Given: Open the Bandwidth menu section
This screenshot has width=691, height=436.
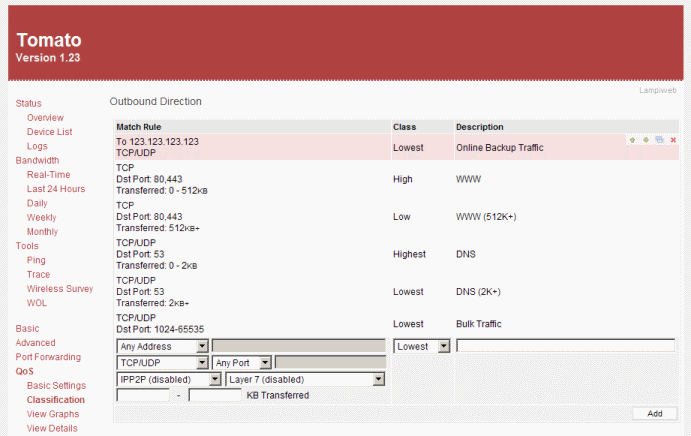Looking at the screenshot, I should 37,160.
